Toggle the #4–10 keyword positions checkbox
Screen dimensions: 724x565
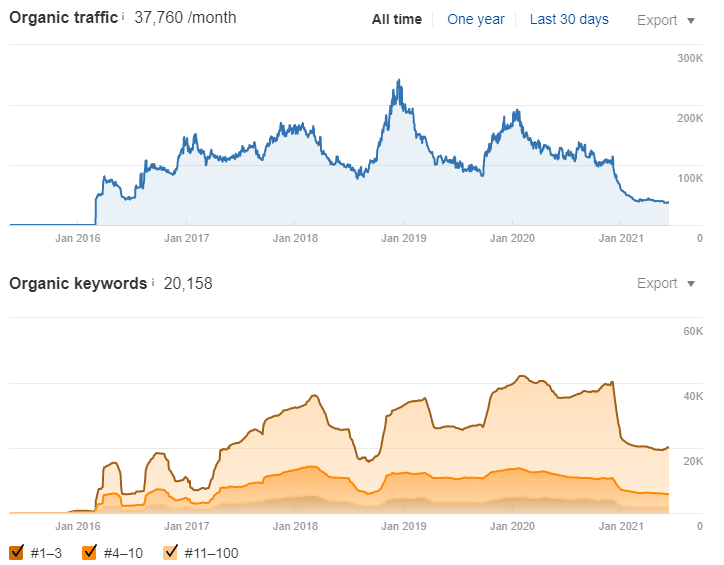click(89, 552)
